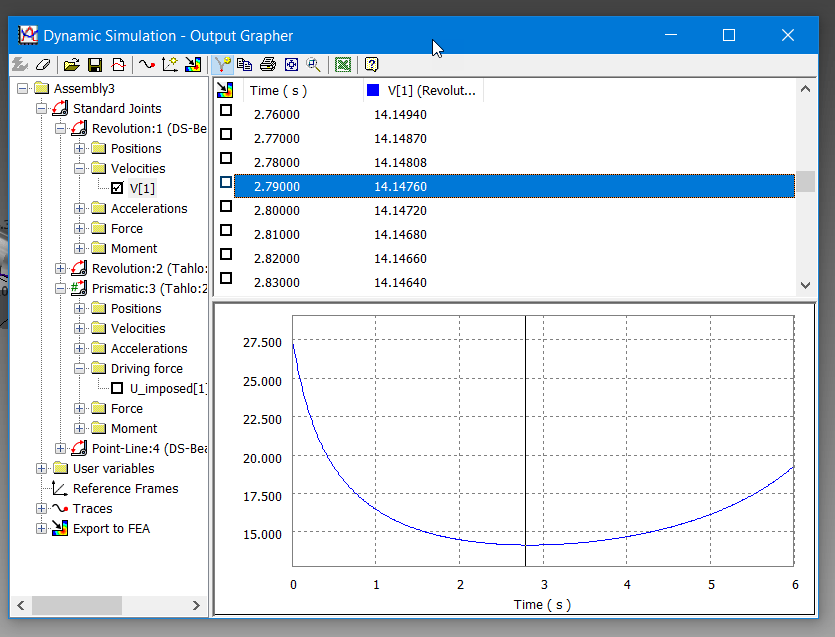Collapse the Standard Joints node
The width and height of the screenshot is (835, 637).
pyautogui.click(x=42, y=109)
